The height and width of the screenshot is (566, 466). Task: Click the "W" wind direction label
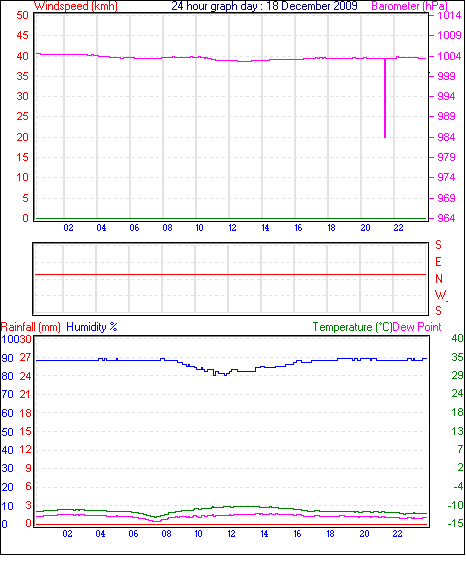click(440, 295)
